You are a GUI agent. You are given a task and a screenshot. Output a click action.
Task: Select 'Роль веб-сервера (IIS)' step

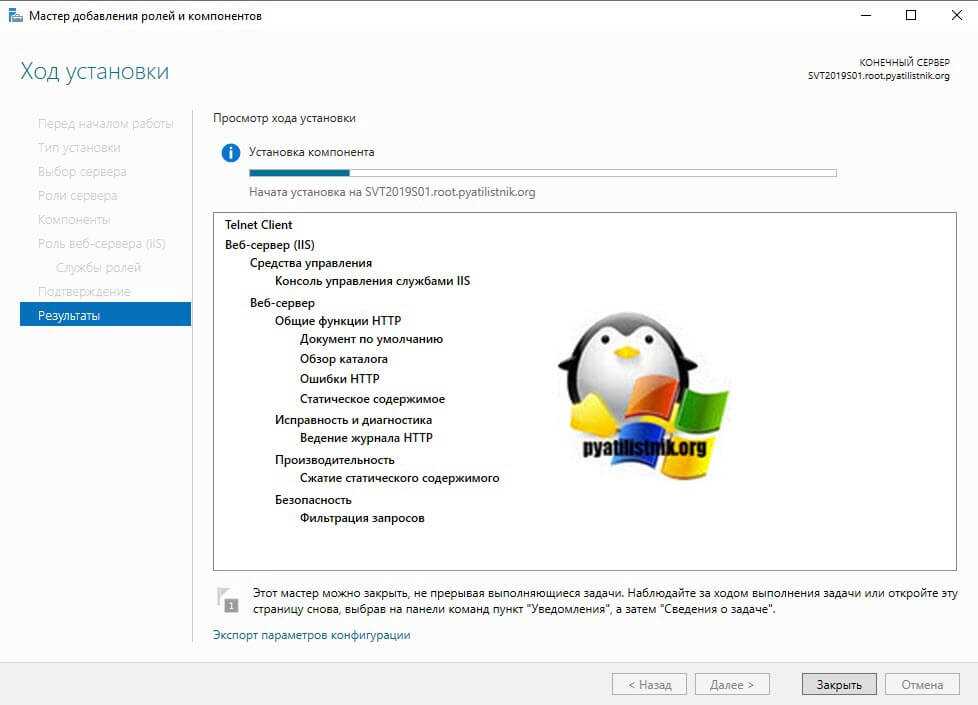click(x=102, y=243)
